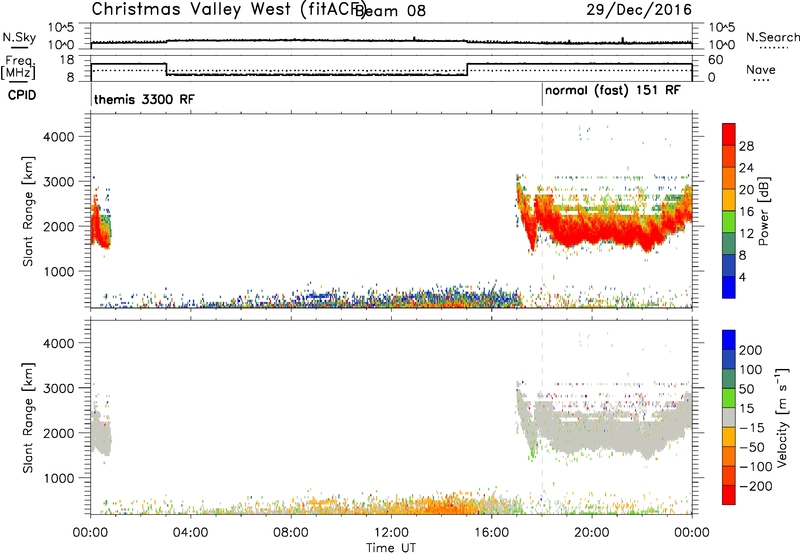
Task: Click the 'N.Sky' legend label
Action: 19,37
